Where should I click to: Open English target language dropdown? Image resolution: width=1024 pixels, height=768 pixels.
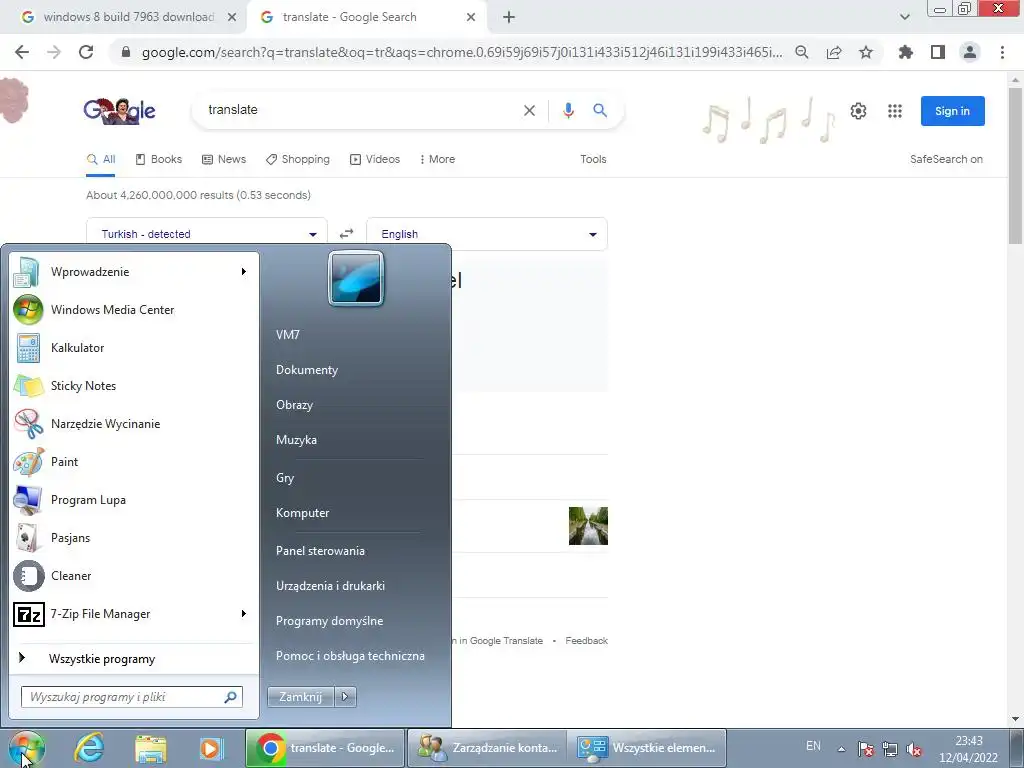(x=487, y=234)
